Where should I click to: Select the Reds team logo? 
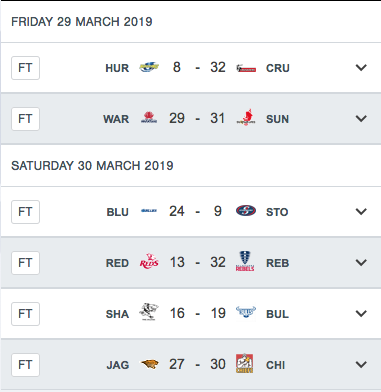tap(149, 262)
